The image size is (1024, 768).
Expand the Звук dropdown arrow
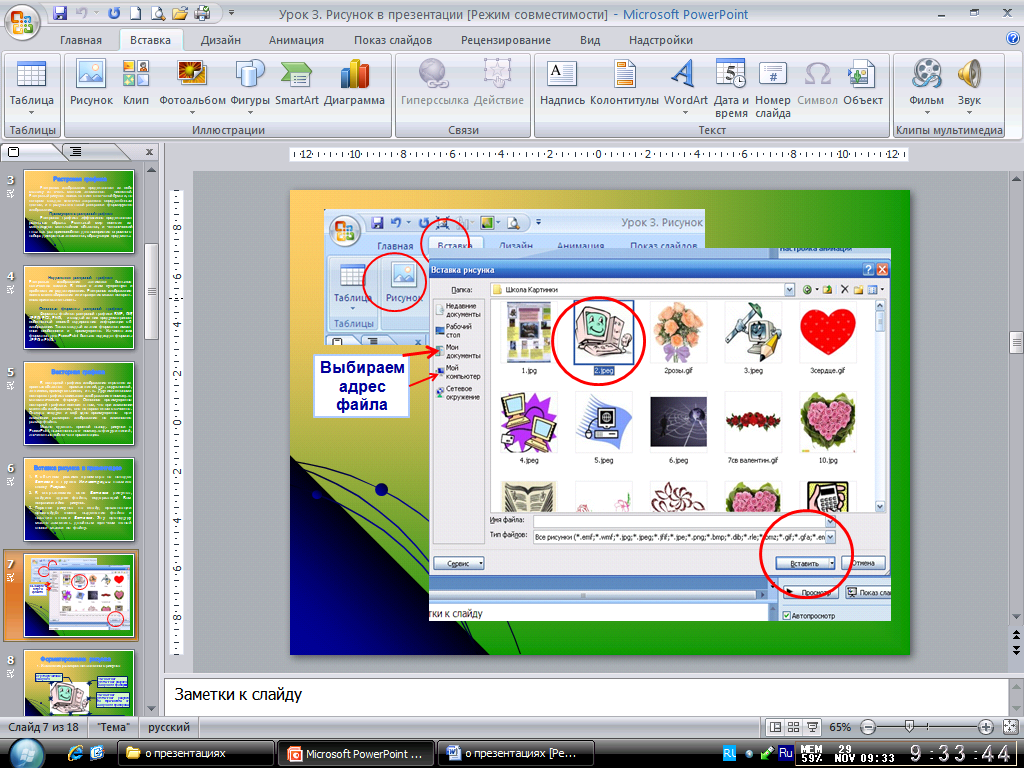tap(969, 112)
